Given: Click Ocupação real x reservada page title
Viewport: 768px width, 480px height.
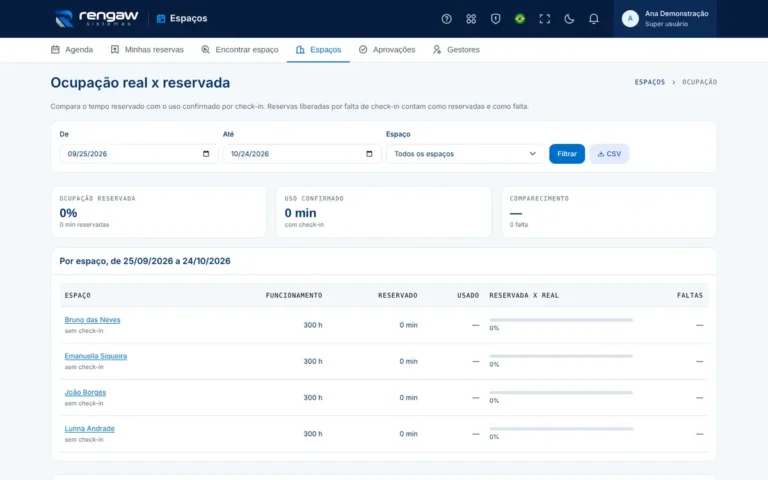Looking at the screenshot, I should [x=140, y=83].
